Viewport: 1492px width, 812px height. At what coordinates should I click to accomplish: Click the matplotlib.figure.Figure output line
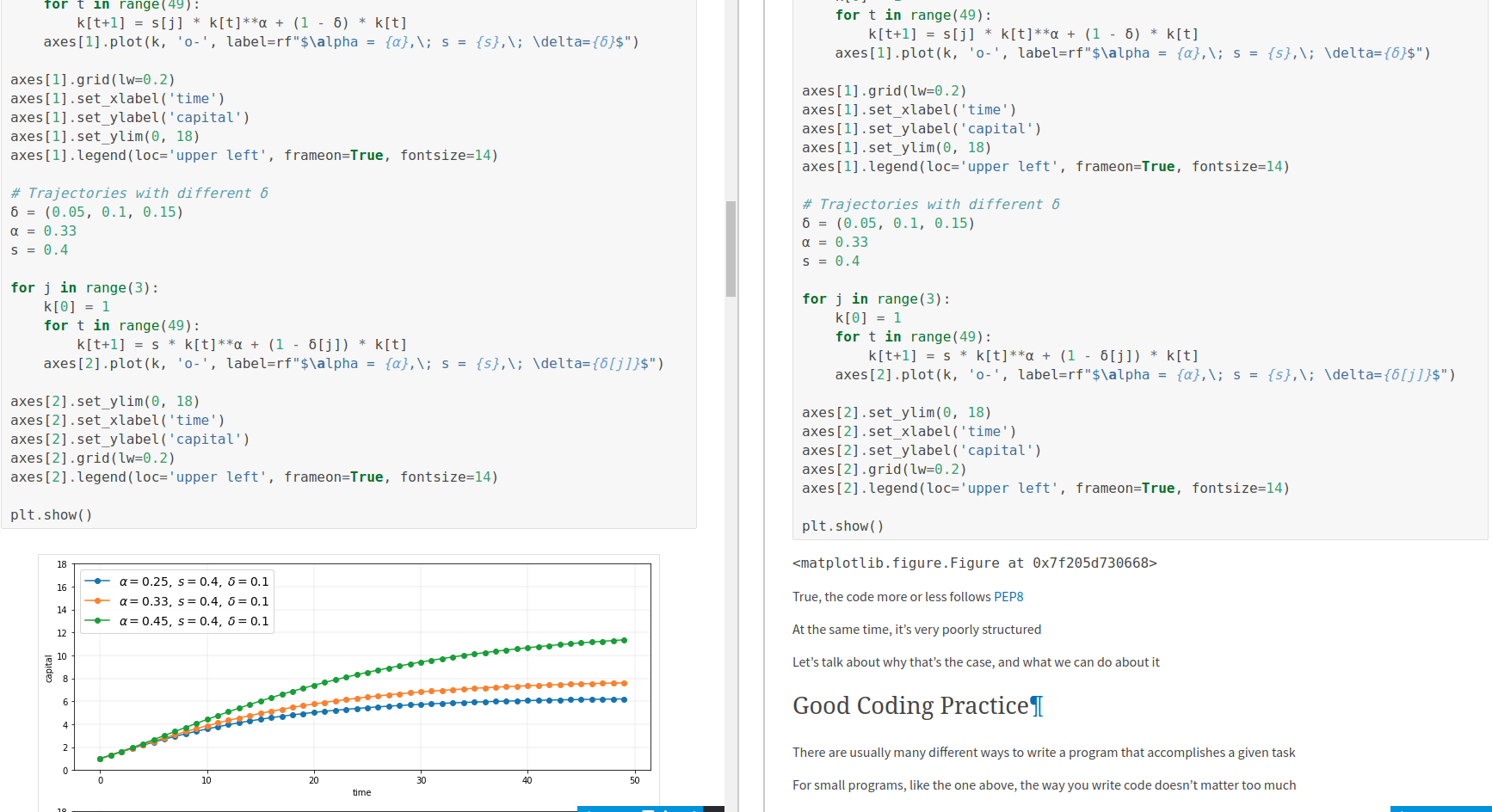(974, 563)
